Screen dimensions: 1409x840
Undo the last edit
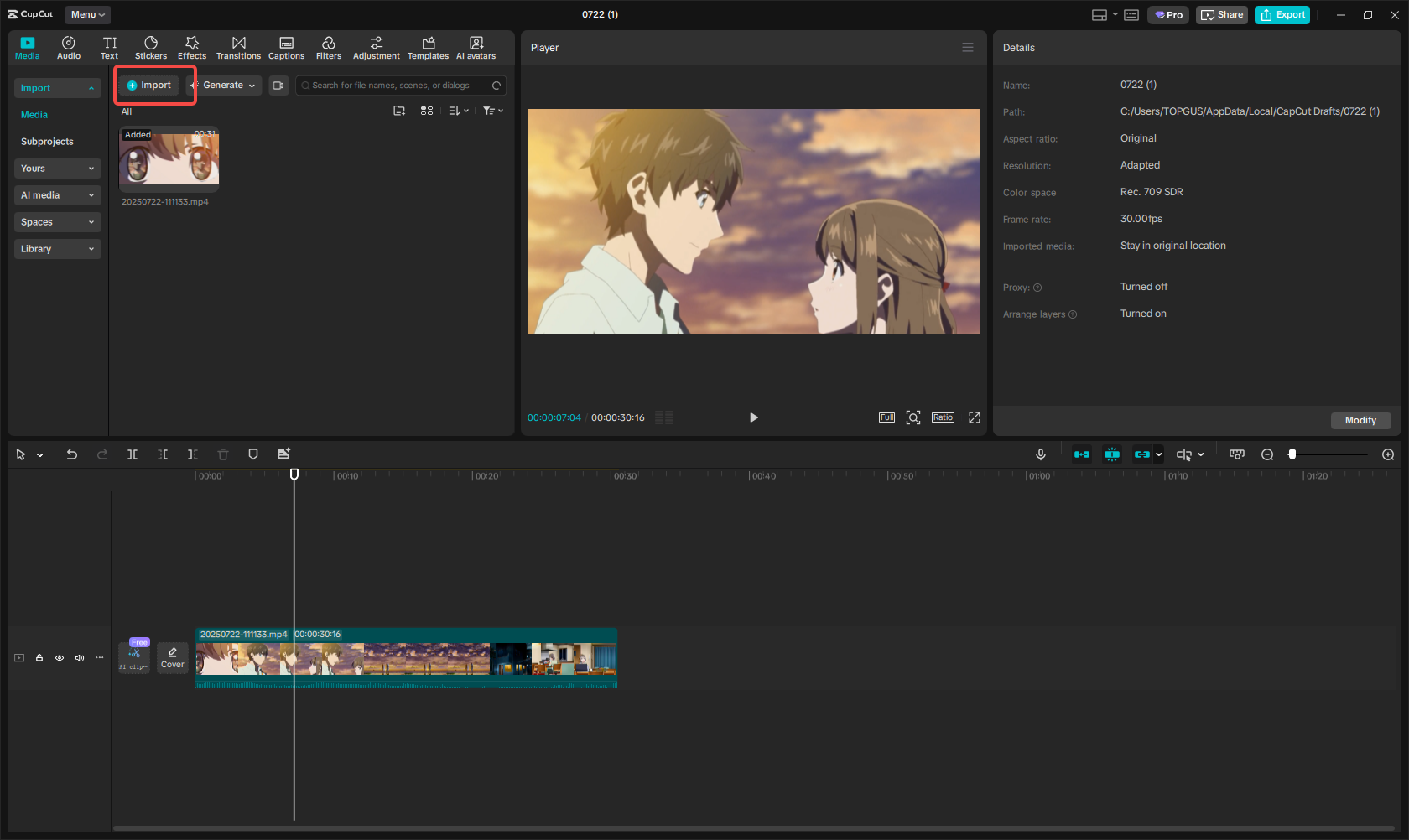(x=72, y=454)
